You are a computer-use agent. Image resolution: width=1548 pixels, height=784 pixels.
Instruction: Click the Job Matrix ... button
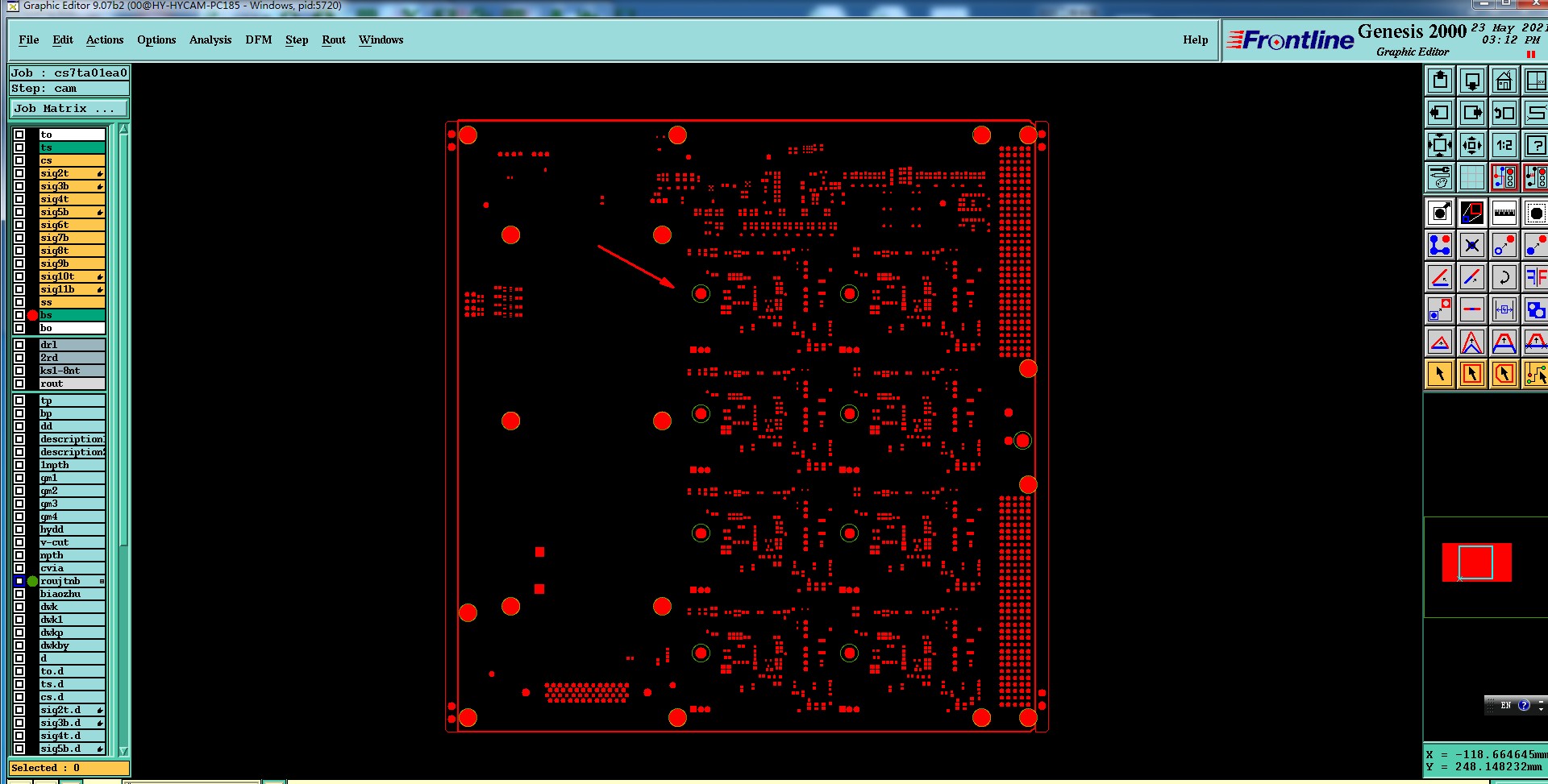[69, 108]
